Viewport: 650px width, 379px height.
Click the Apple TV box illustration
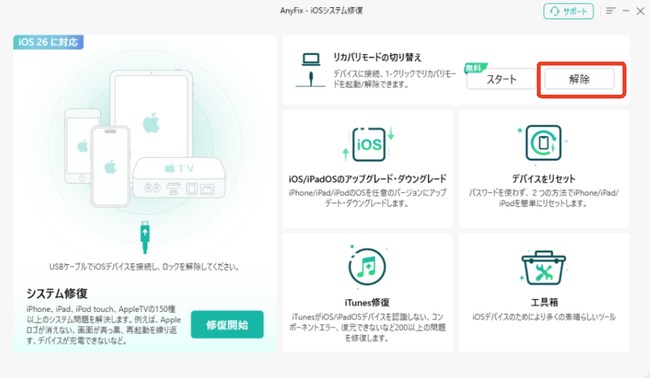[179, 177]
